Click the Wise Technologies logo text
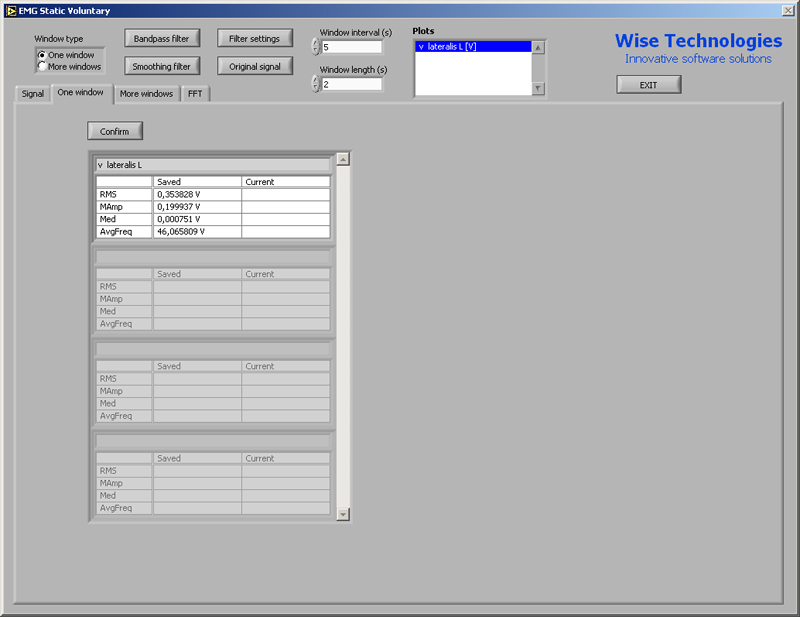This screenshot has height=617, width=800. coord(698,41)
